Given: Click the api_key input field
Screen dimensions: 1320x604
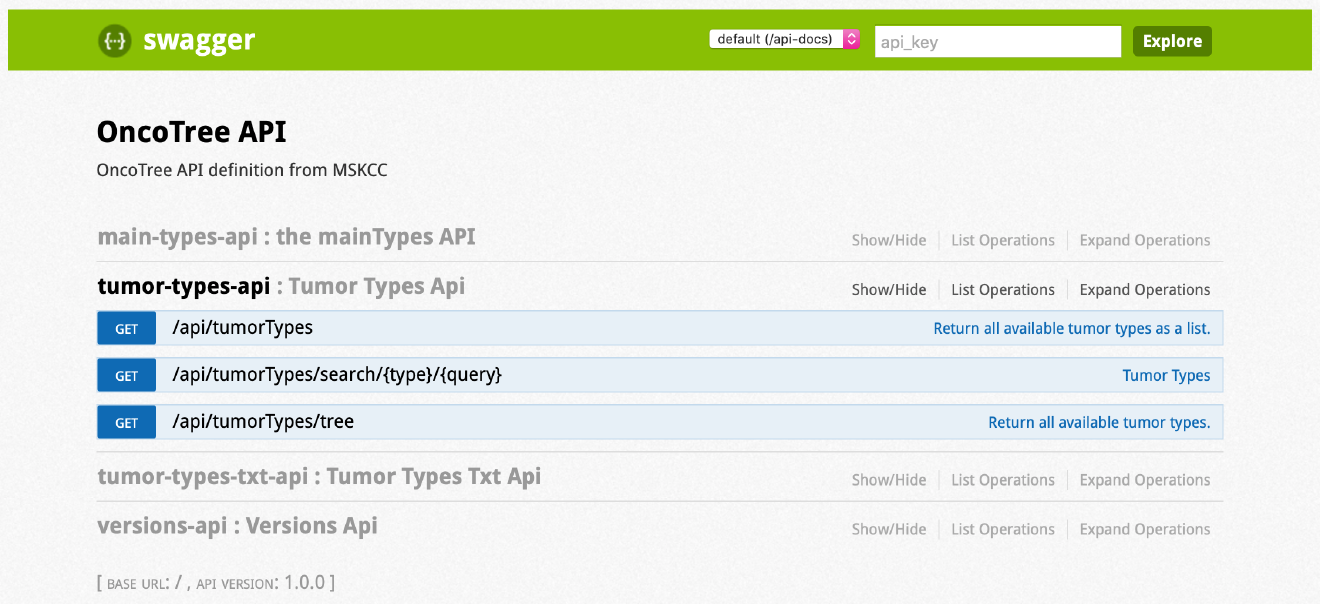Looking at the screenshot, I should coord(997,41).
